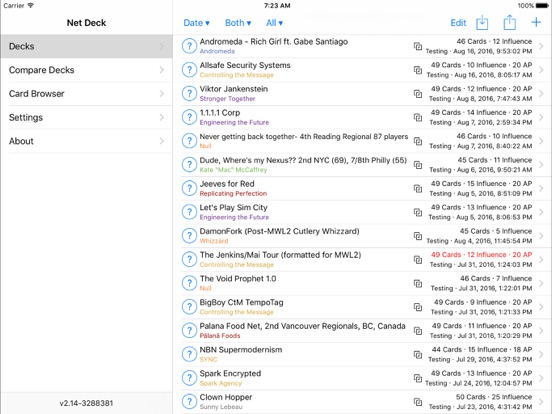
Task: Duplicate Viktor Jankenstein via copy icon
Action: [418, 94]
